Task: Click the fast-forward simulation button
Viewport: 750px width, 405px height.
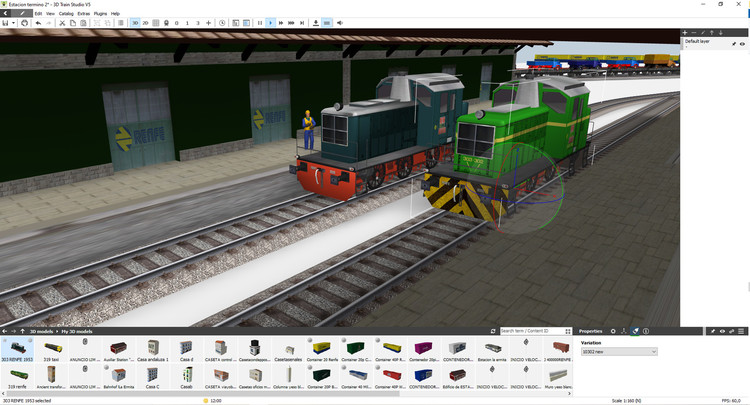Action: 281,22
